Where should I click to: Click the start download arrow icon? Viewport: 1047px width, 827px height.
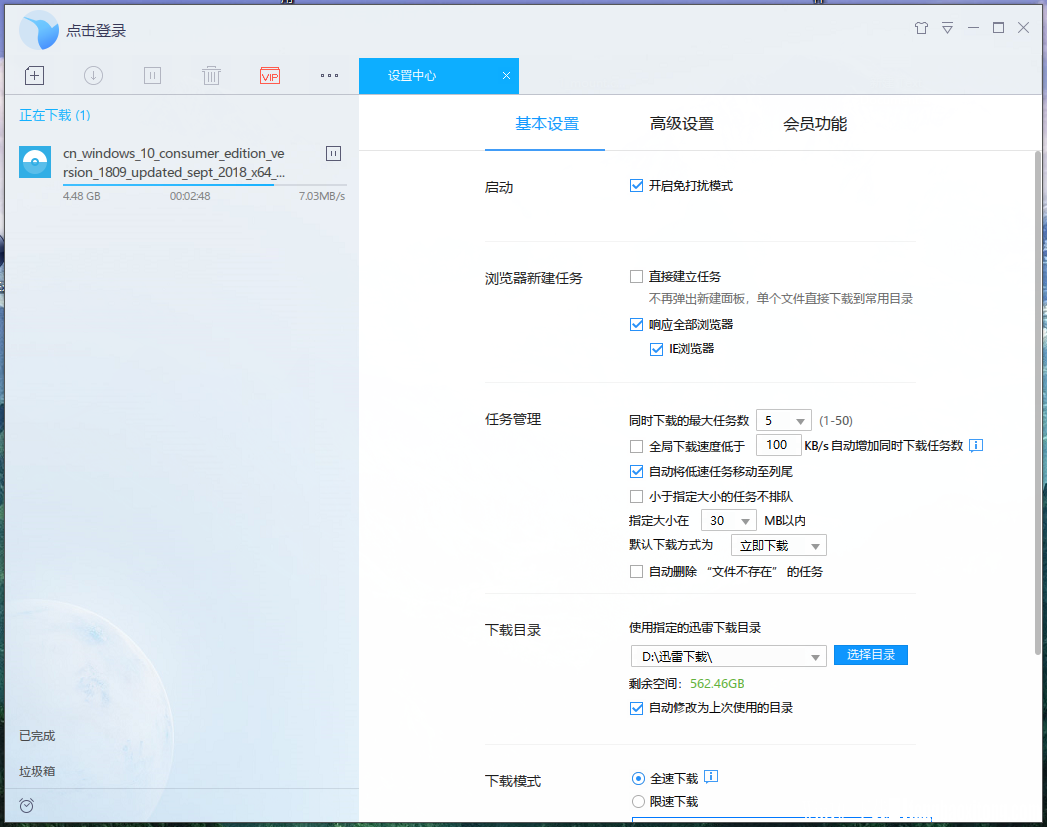tap(93, 75)
